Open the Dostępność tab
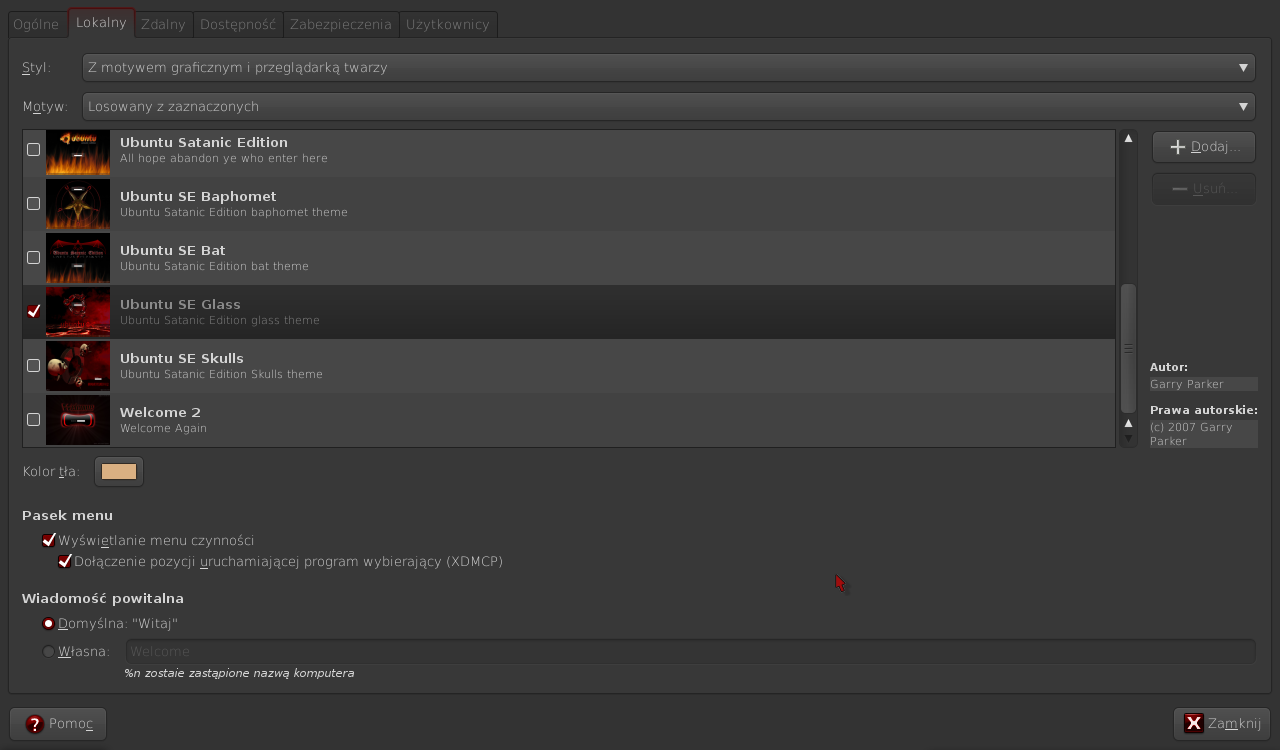This screenshot has width=1280, height=750. tap(238, 24)
